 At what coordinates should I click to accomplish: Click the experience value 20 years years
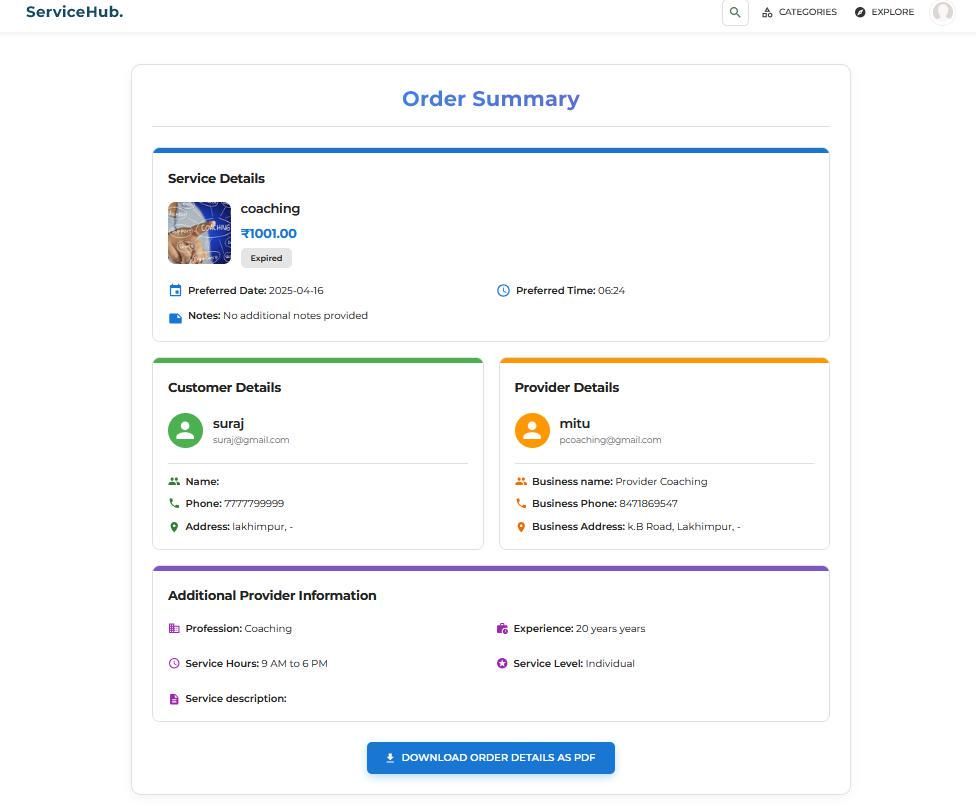pos(610,629)
